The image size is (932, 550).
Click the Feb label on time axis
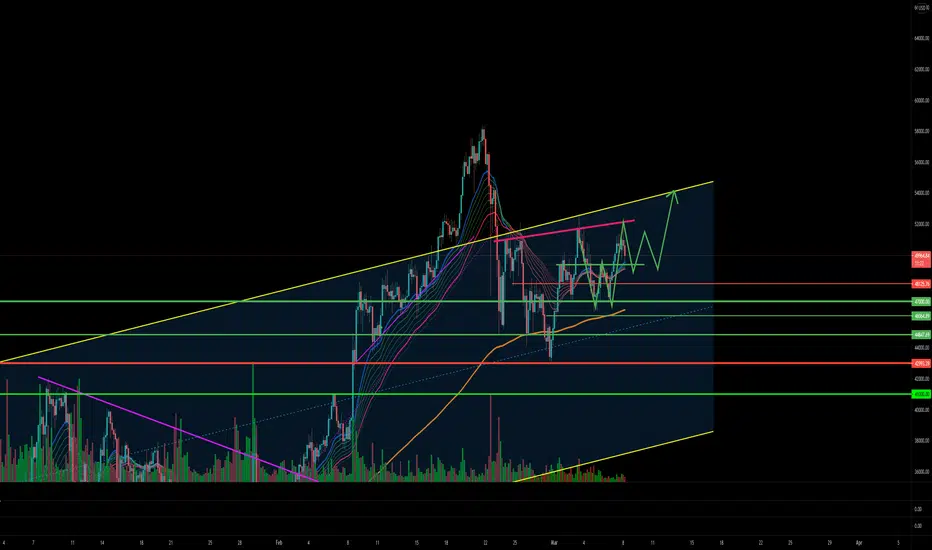279,543
